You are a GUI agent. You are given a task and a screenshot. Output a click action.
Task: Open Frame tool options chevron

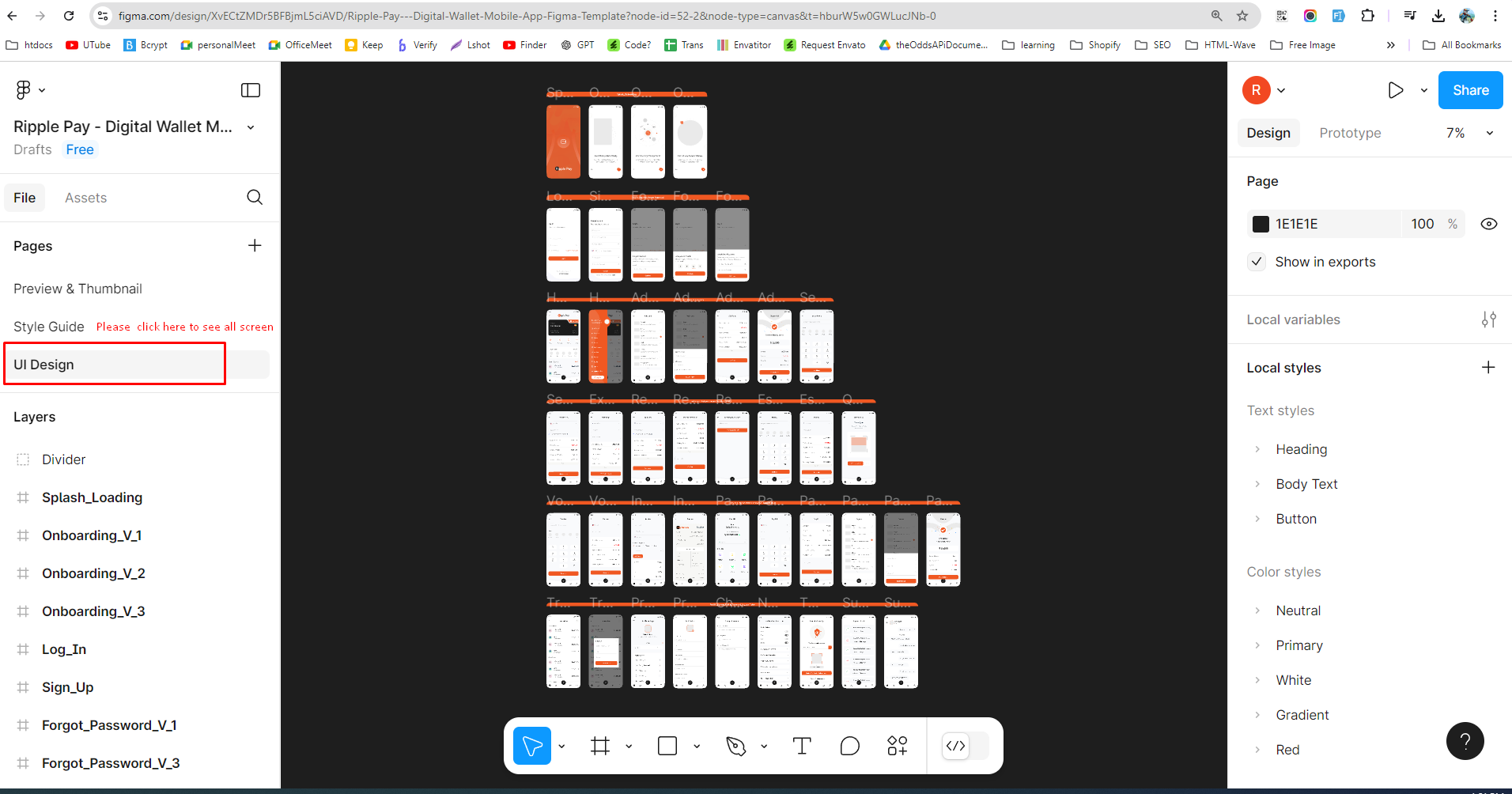tap(629, 746)
